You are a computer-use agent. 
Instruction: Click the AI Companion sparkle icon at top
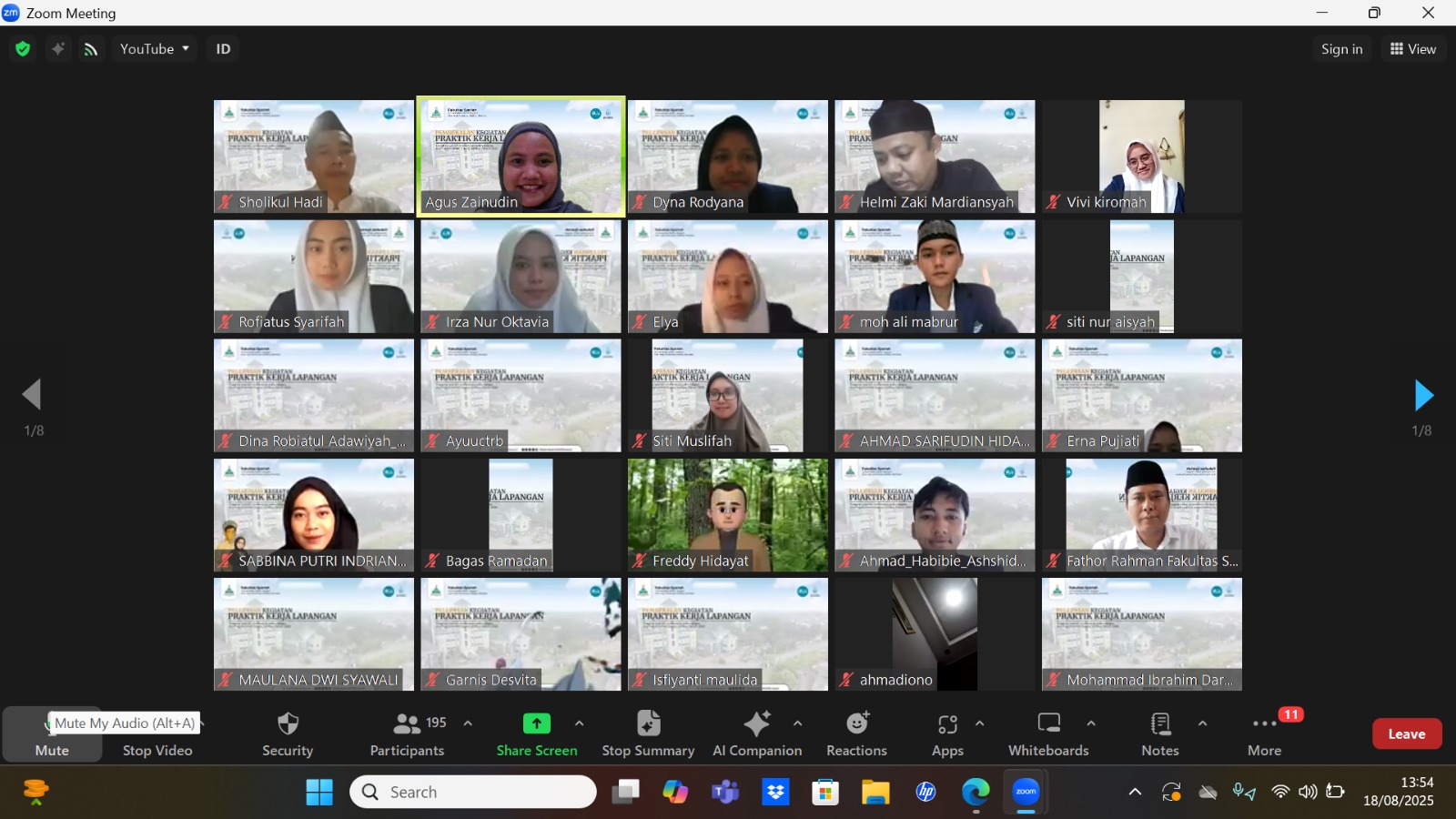coord(57,49)
